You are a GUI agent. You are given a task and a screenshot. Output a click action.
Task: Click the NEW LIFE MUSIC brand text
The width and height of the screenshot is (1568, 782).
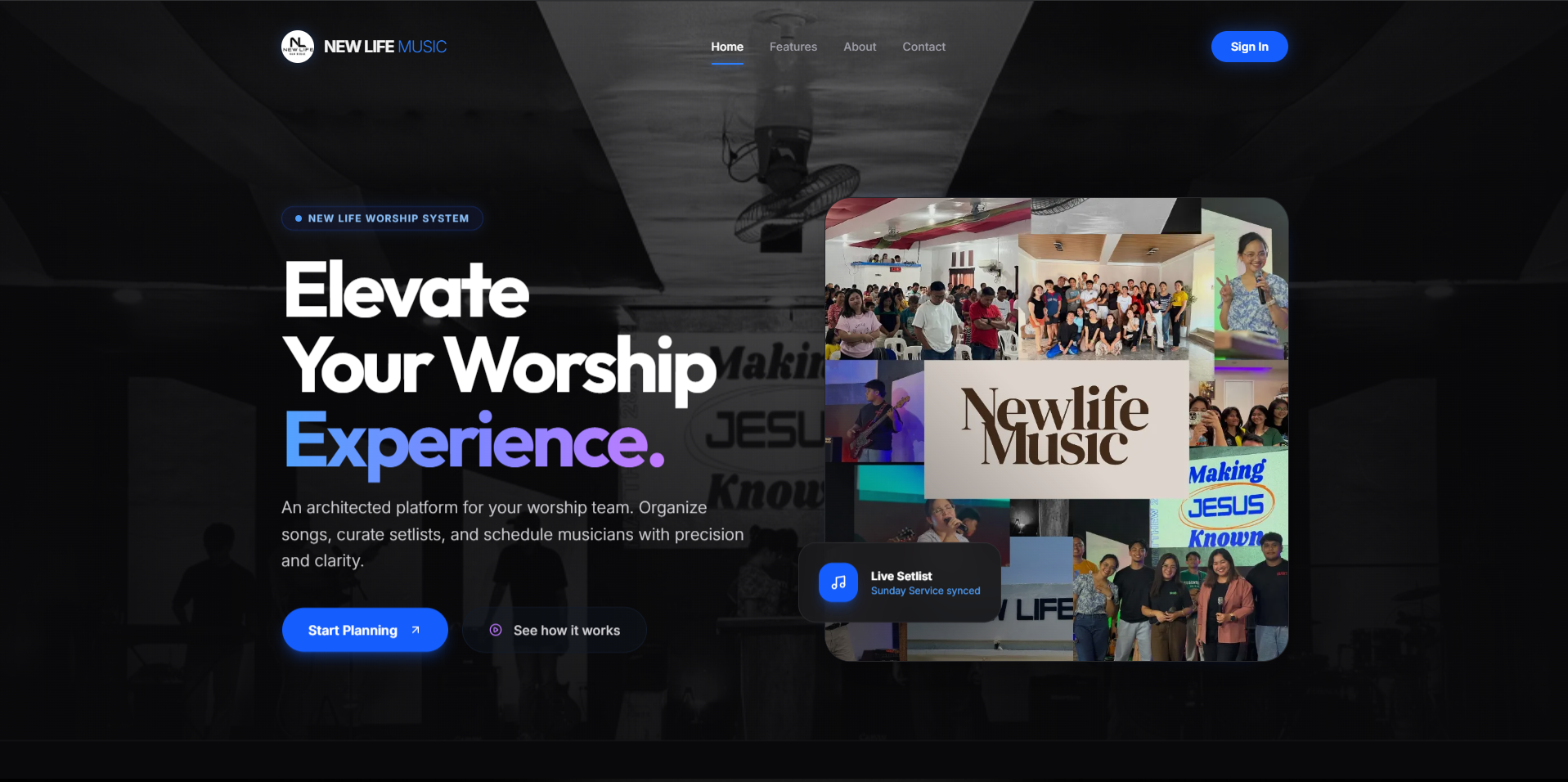pyautogui.click(x=385, y=47)
